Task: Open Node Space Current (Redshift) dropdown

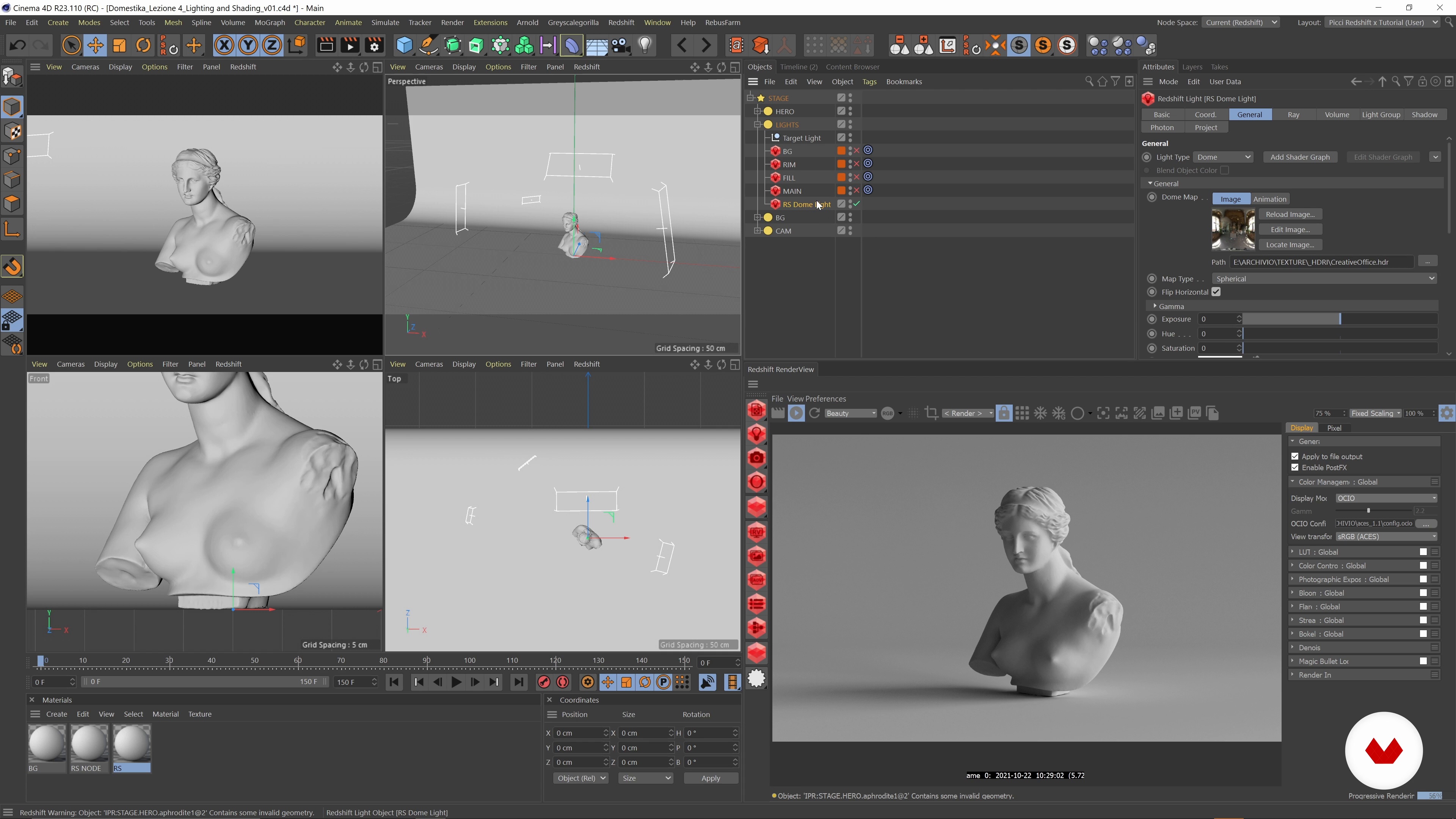Action: [1241, 23]
